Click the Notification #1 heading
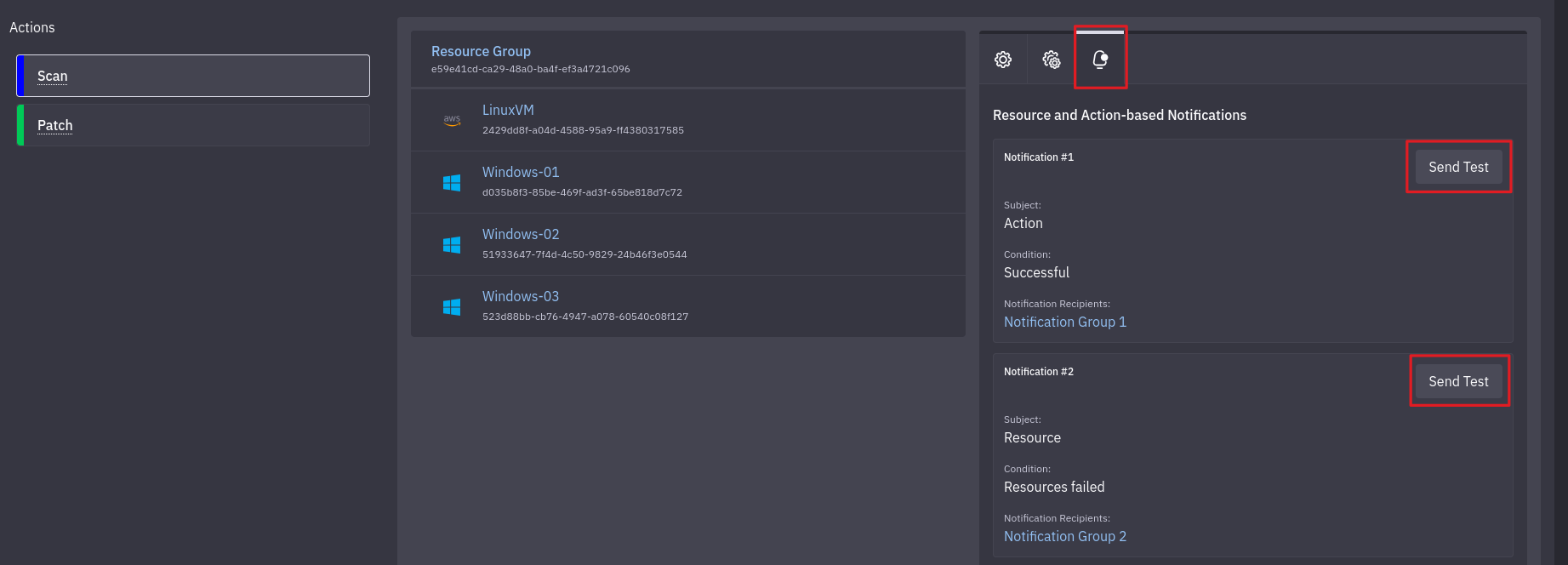 pyautogui.click(x=1039, y=157)
